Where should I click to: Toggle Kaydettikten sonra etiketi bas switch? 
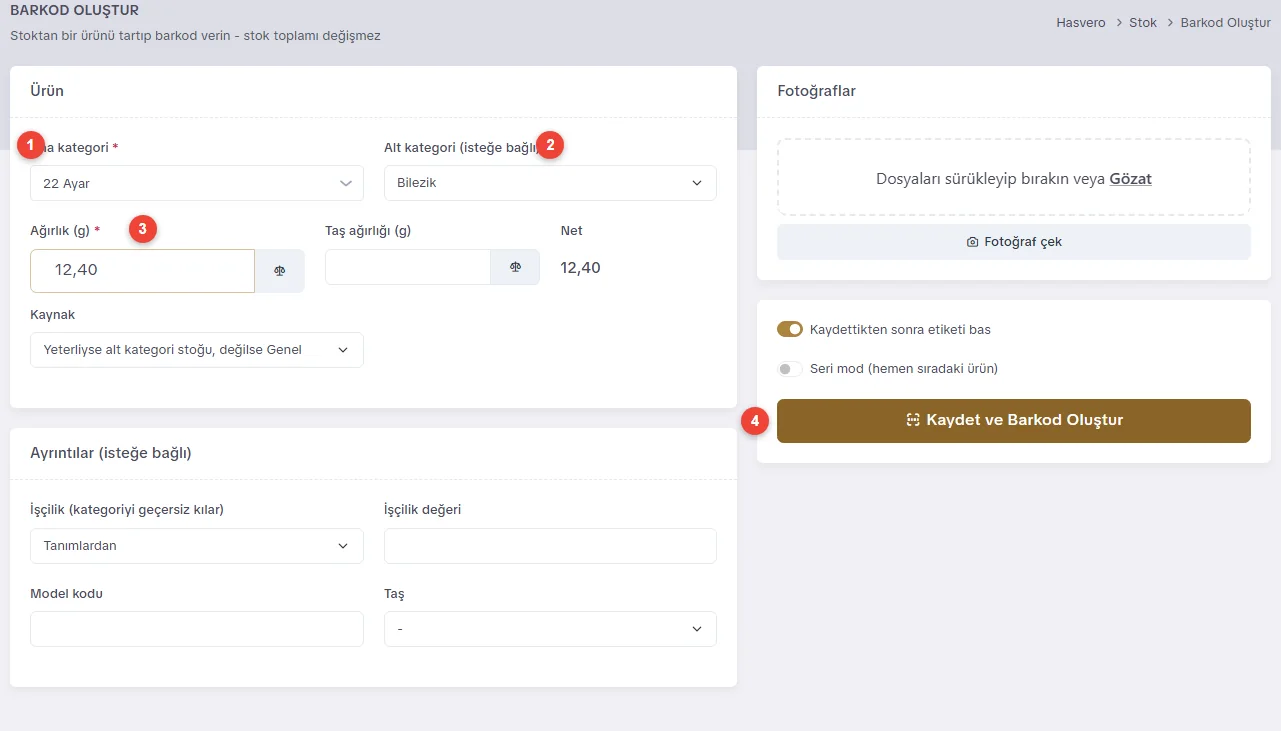(x=790, y=329)
